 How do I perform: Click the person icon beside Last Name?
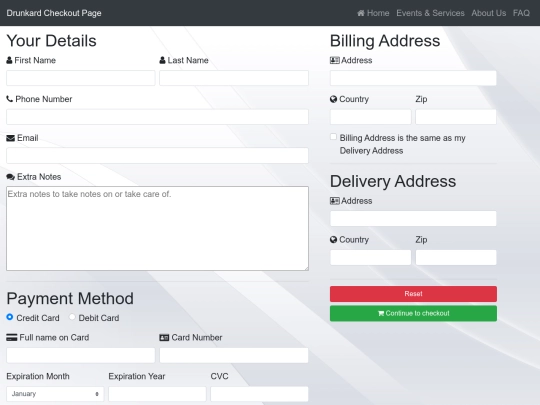coord(163,60)
